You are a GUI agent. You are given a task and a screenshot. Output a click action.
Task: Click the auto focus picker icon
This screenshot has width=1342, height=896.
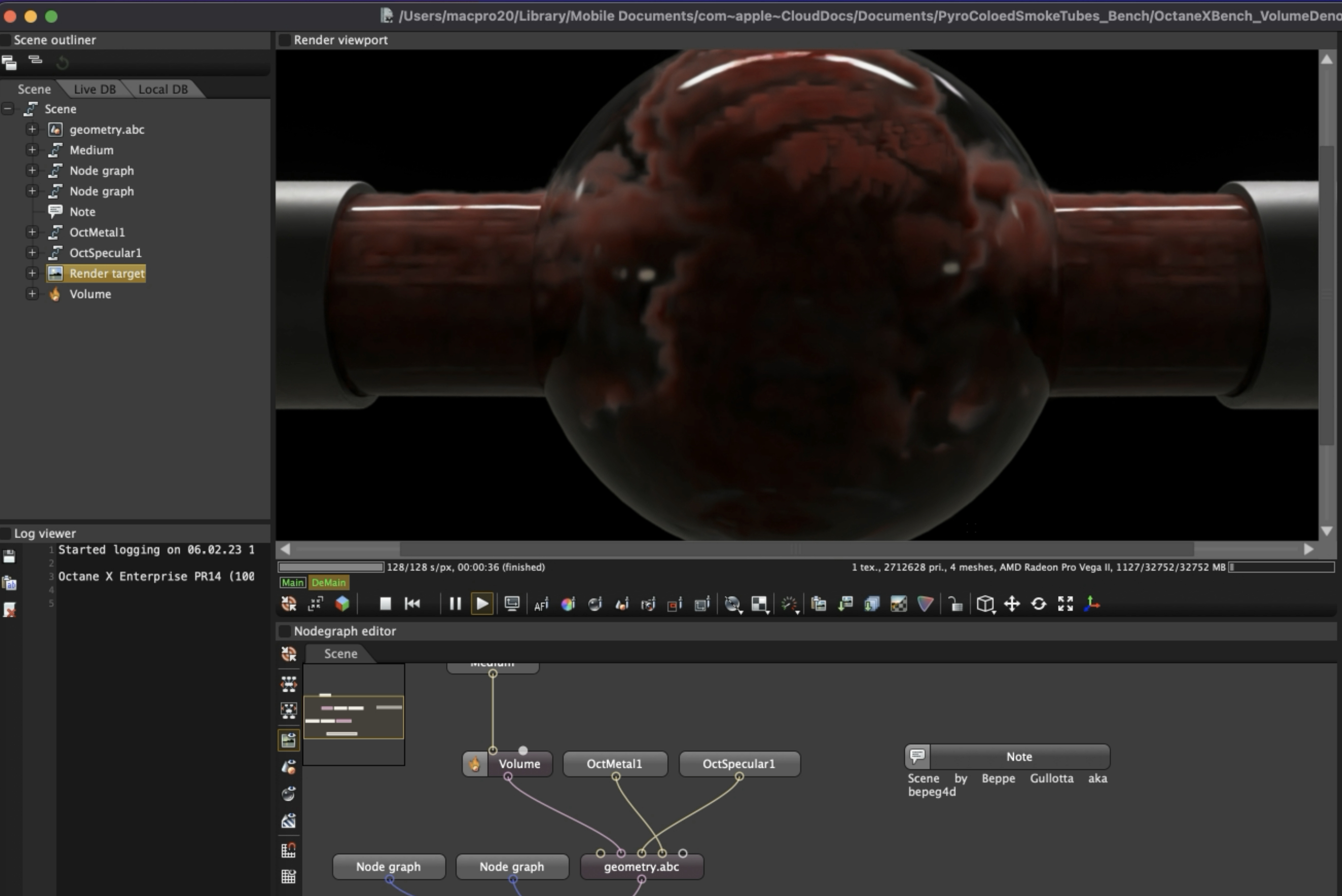541,604
